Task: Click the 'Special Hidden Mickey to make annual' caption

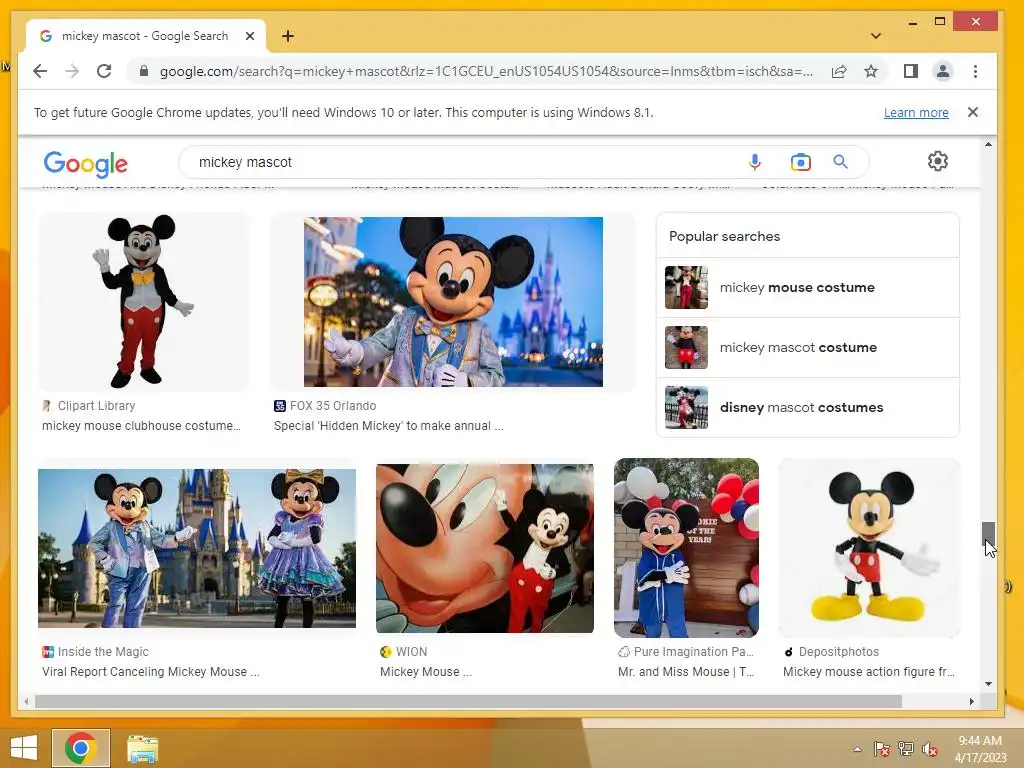Action: (389, 426)
